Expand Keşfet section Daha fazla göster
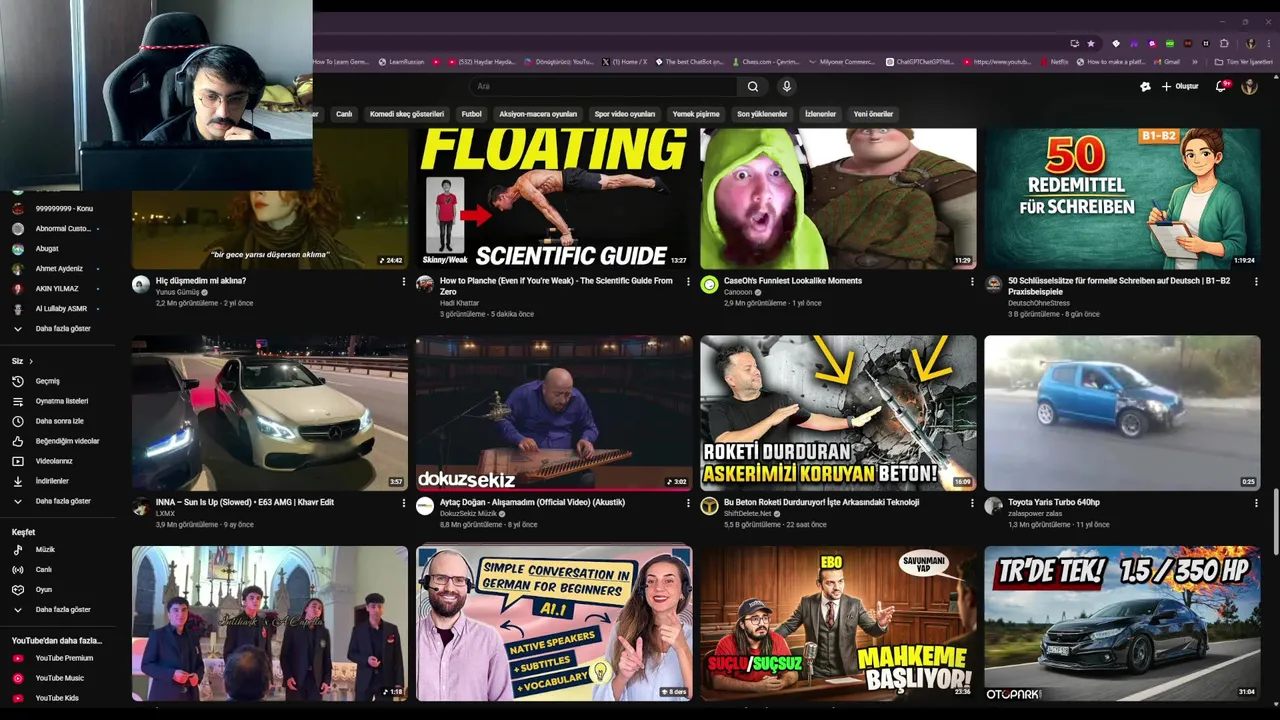The height and width of the screenshot is (720, 1280). (x=51, y=609)
